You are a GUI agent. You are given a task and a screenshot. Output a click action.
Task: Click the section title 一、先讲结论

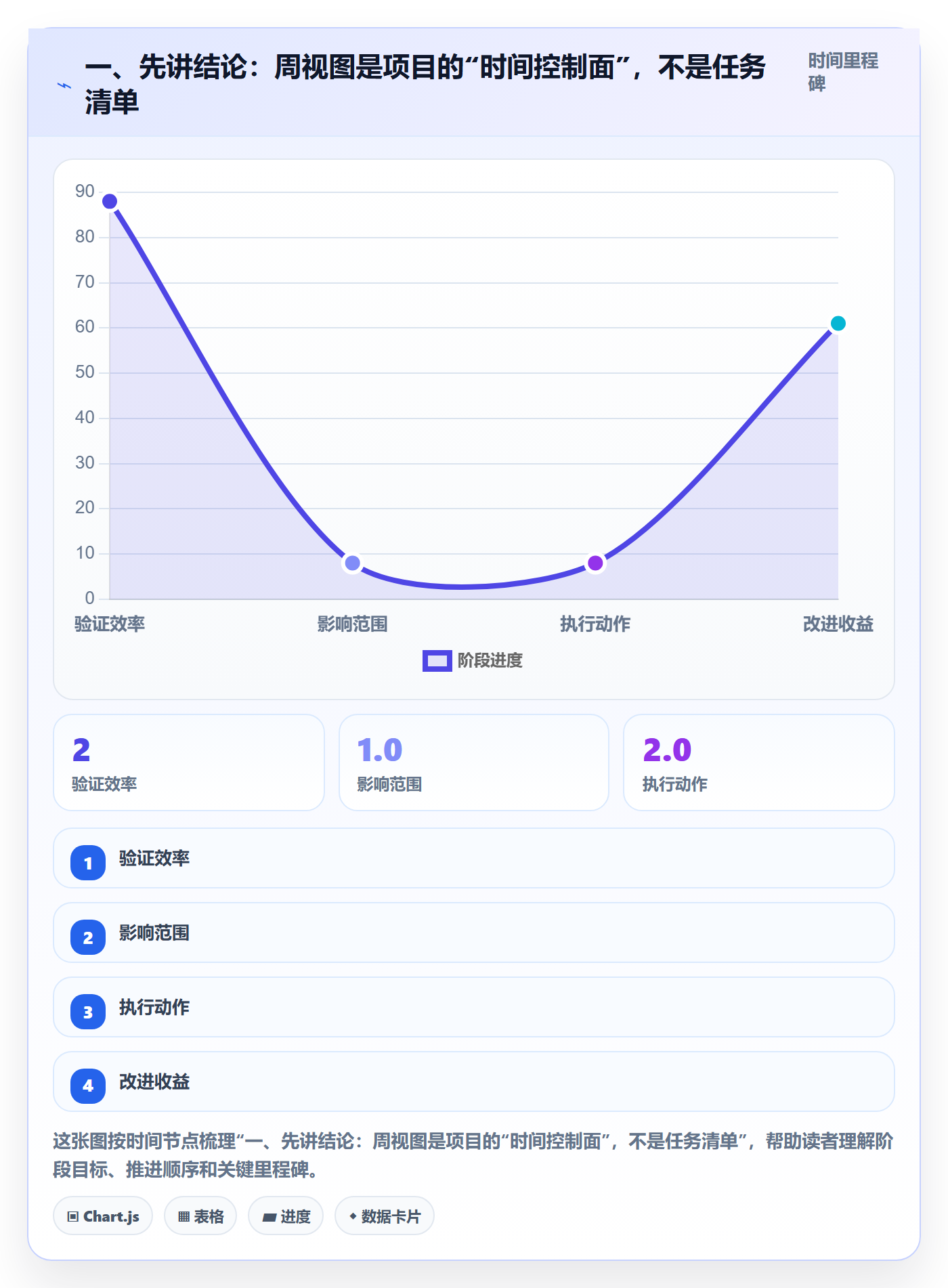[x=425, y=85]
